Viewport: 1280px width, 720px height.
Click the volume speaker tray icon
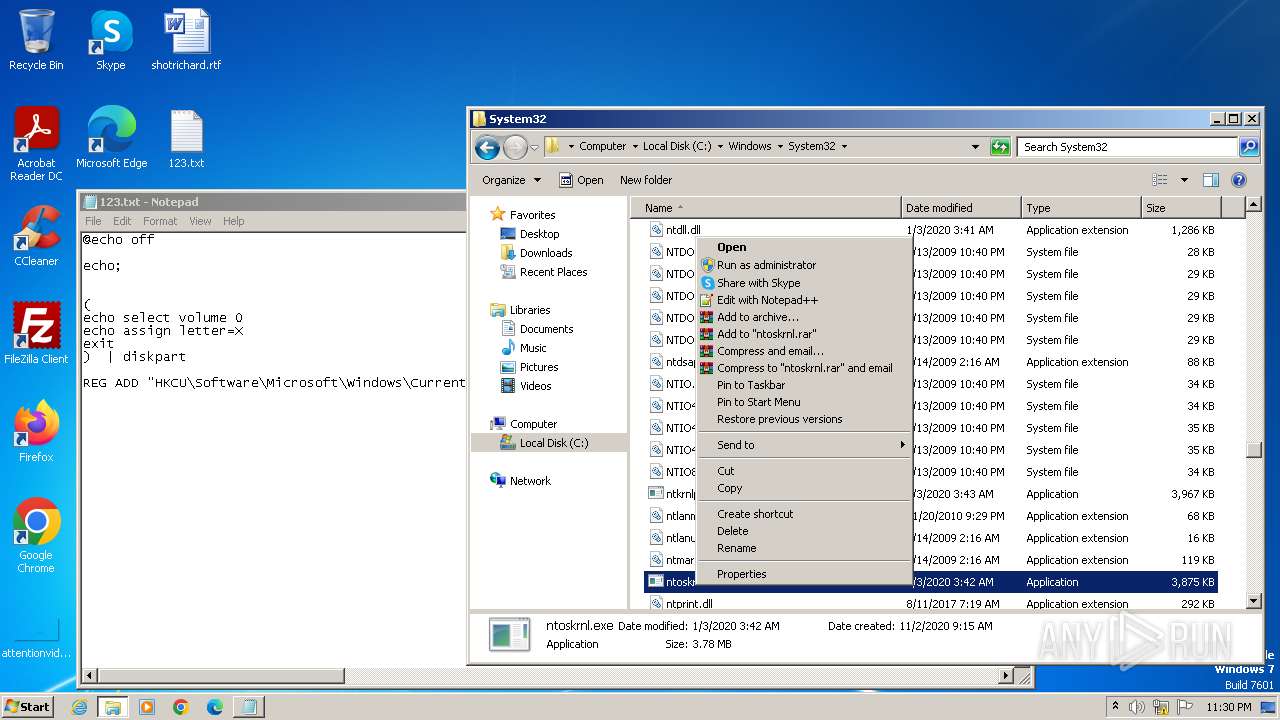(x=1137, y=707)
